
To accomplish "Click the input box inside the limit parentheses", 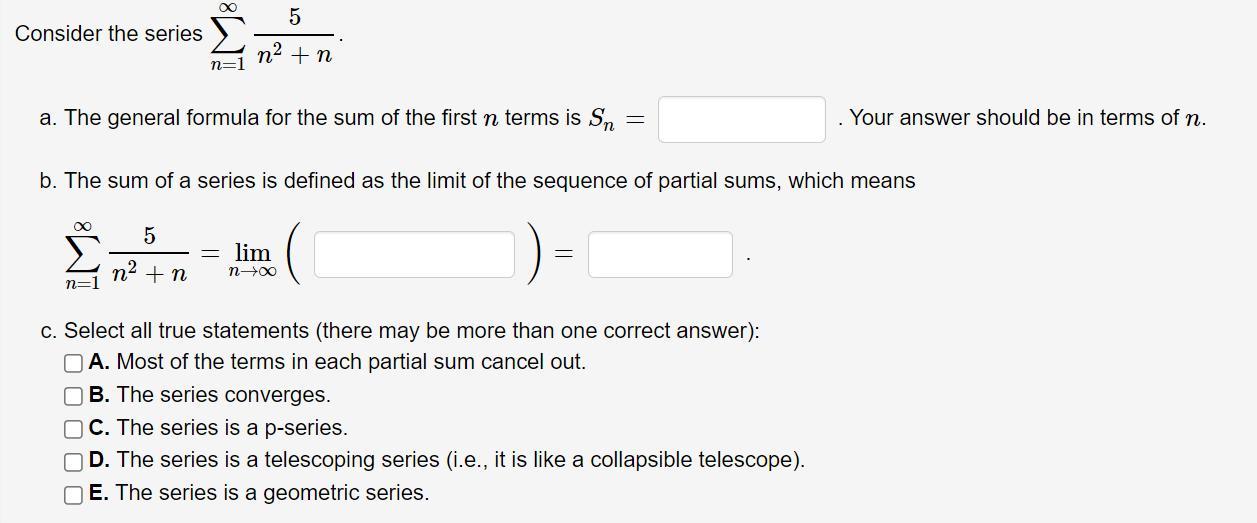I will point(414,254).
